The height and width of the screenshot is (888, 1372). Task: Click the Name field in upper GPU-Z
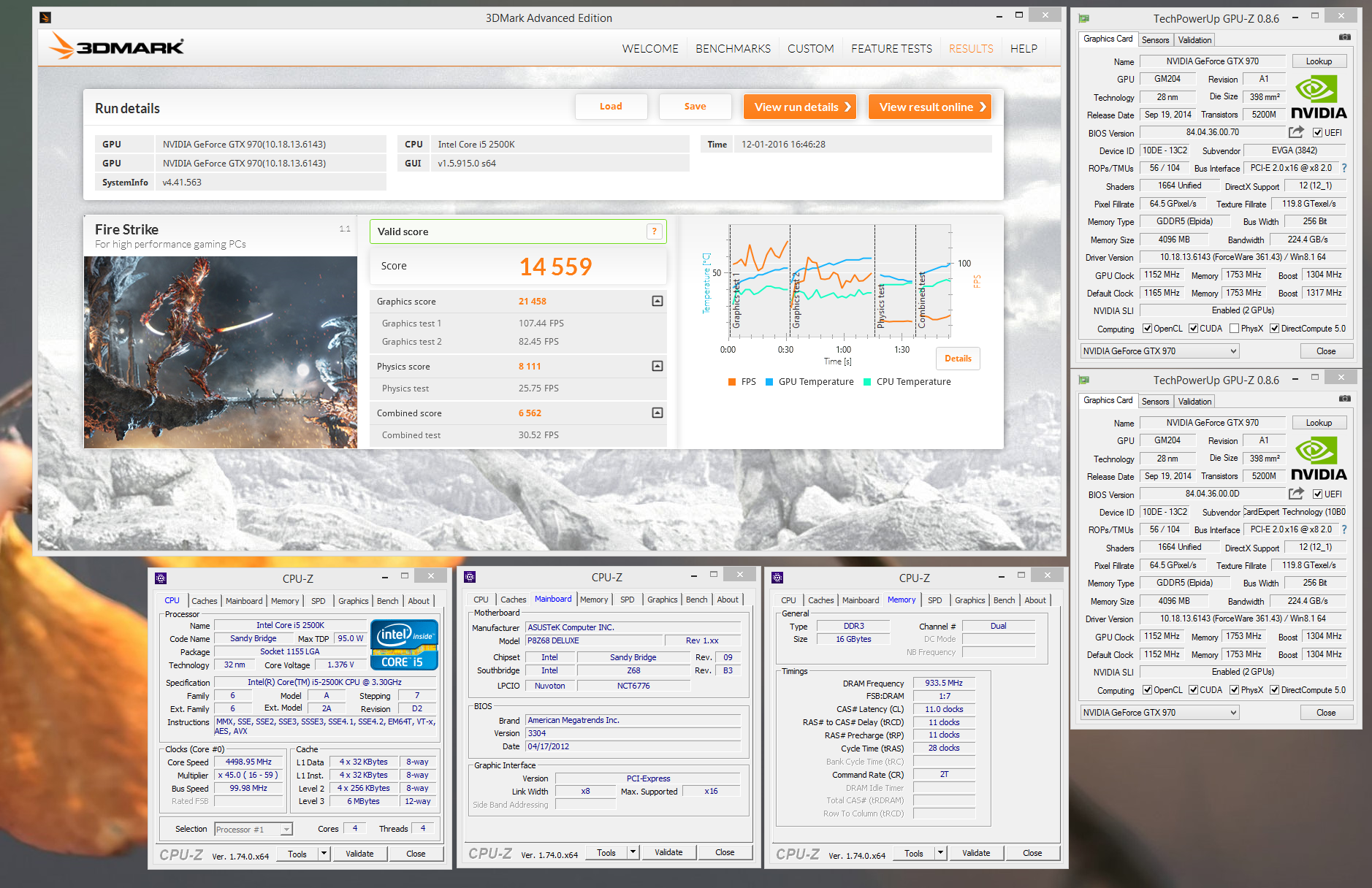[x=1212, y=61]
